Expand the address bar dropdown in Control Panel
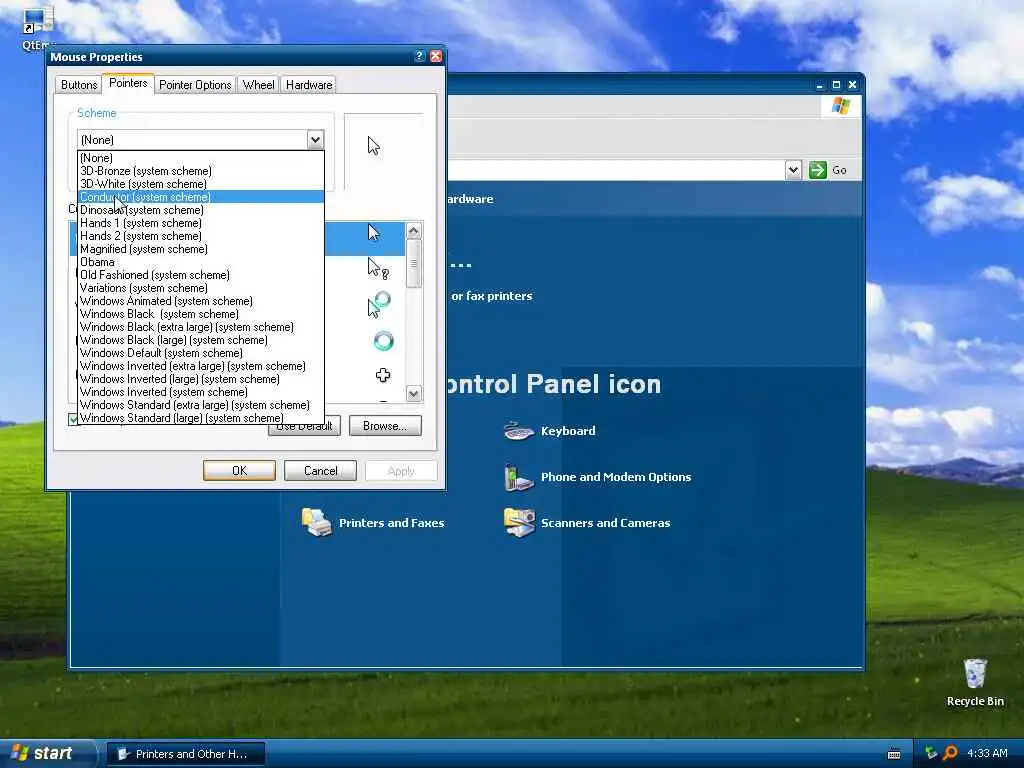 [x=793, y=170]
